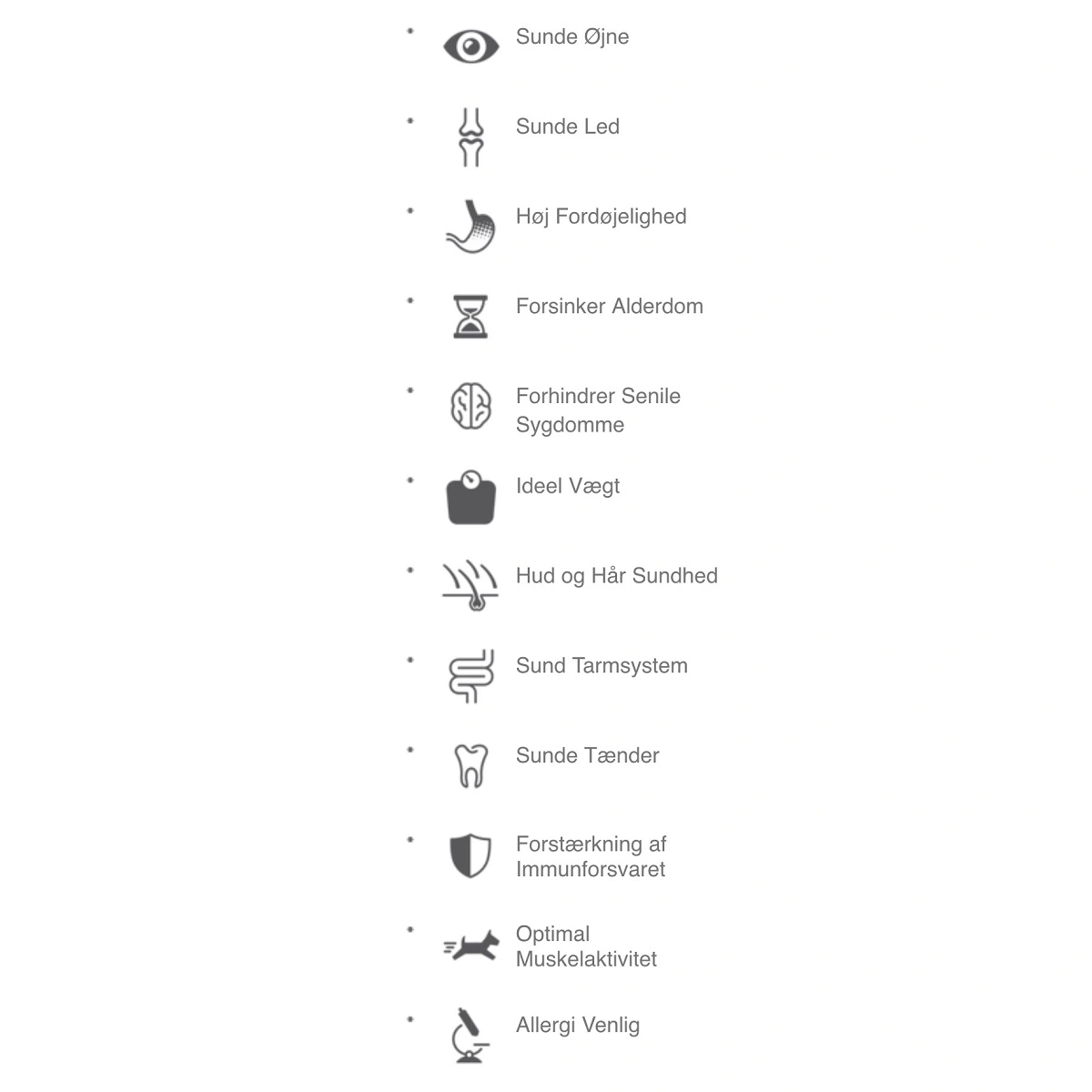Click the half-filled shield icon
Viewport: 1092px width, 1092px height.
click(x=470, y=855)
